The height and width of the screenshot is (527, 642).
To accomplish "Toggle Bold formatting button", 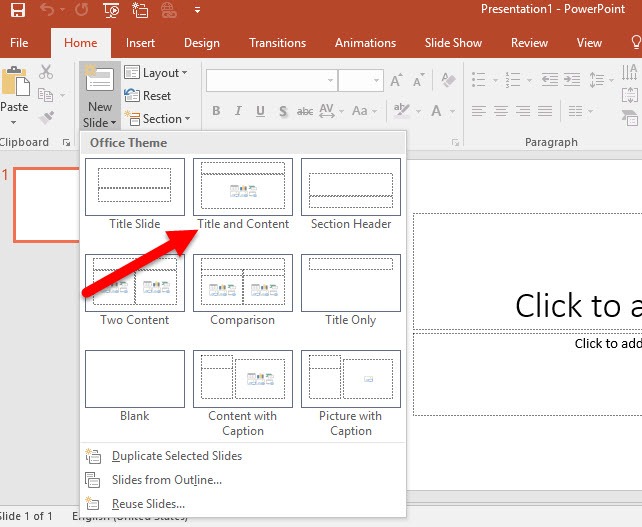I will (x=216, y=111).
